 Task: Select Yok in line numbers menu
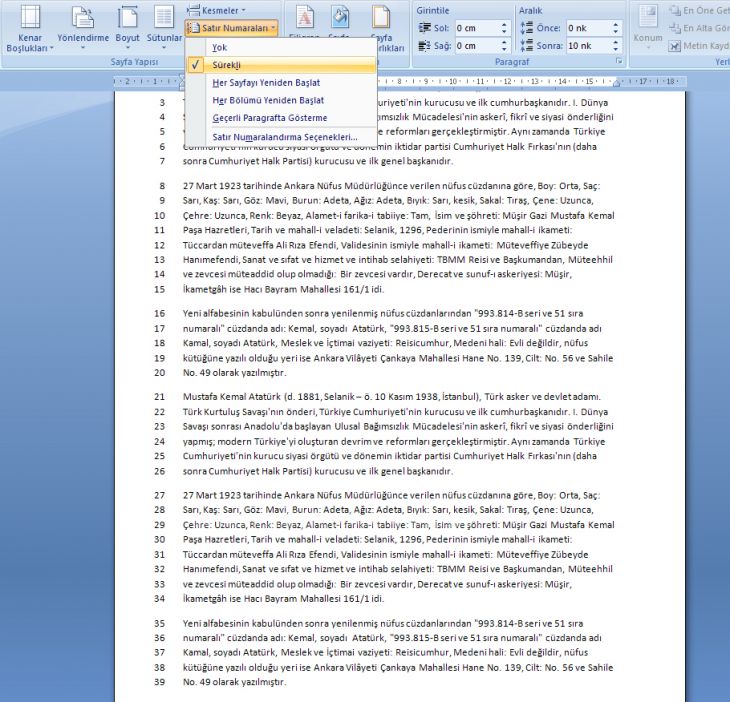coord(281,47)
